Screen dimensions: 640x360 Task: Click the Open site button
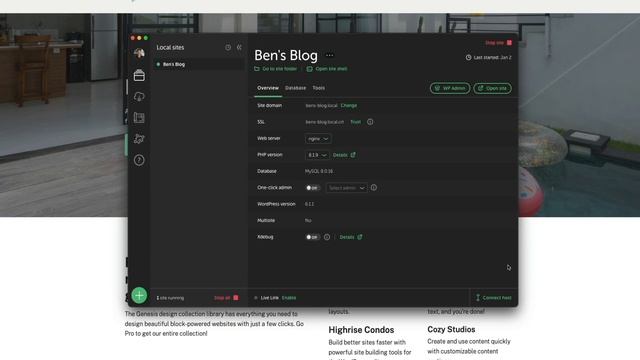pyautogui.click(x=492, y=88)
